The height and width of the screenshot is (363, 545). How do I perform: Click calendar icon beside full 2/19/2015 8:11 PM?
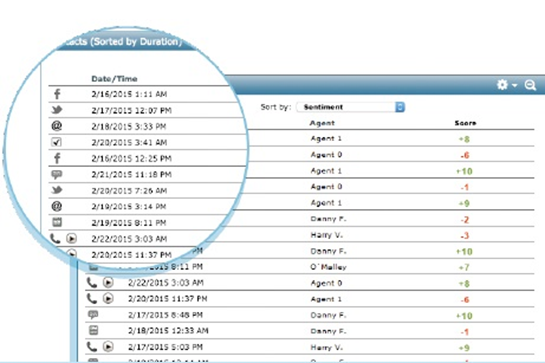click(57, 222)
